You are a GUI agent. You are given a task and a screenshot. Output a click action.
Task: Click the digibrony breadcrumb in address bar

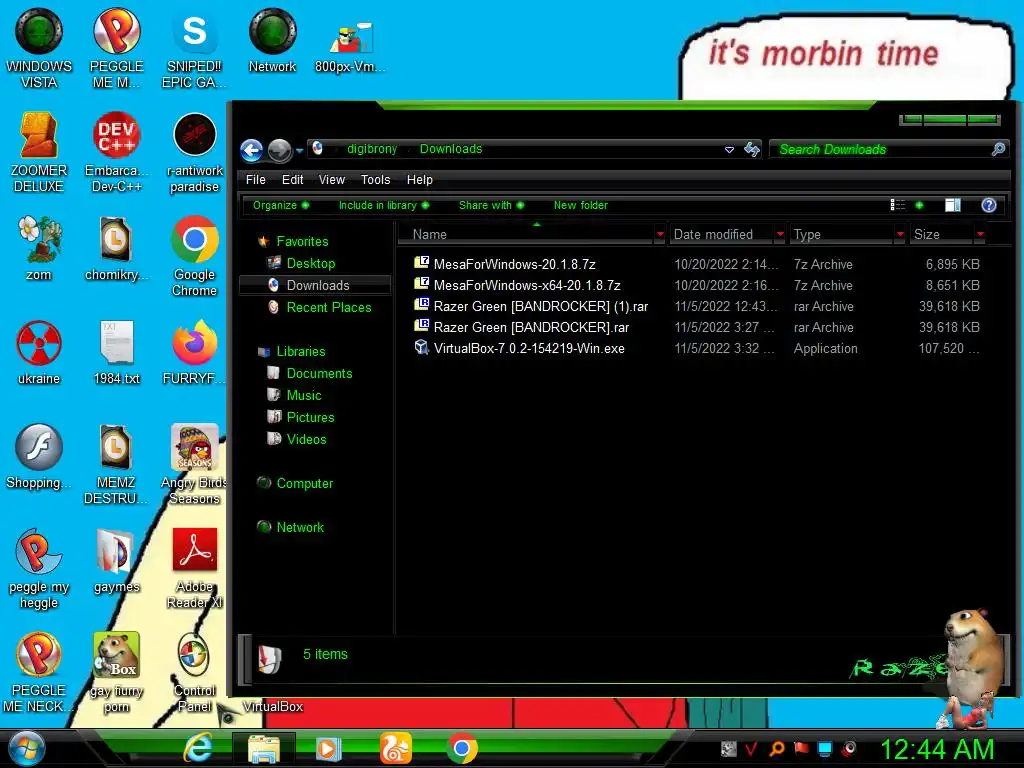372,149
